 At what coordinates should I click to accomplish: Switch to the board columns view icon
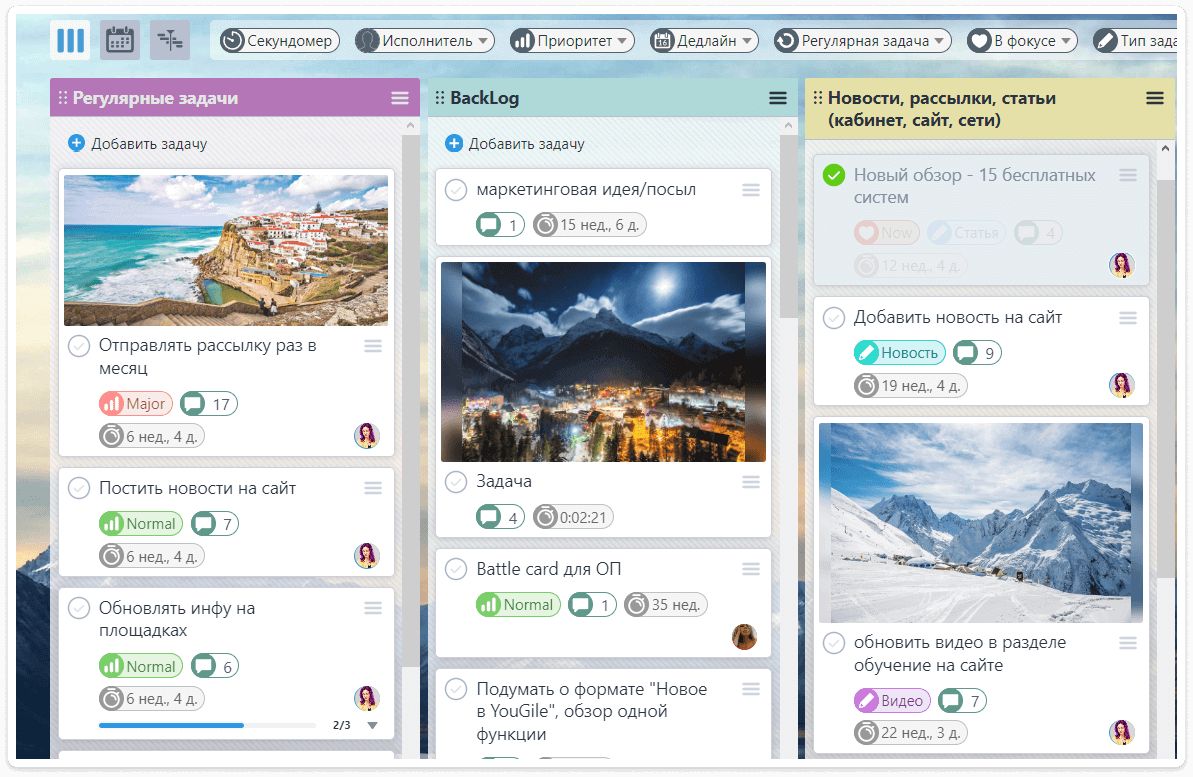[x=70, y=40]
